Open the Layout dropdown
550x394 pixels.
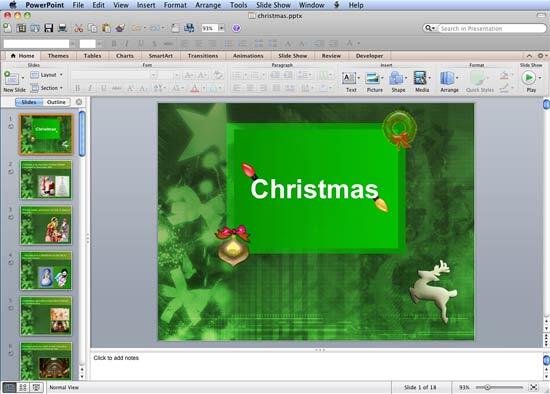46,75
